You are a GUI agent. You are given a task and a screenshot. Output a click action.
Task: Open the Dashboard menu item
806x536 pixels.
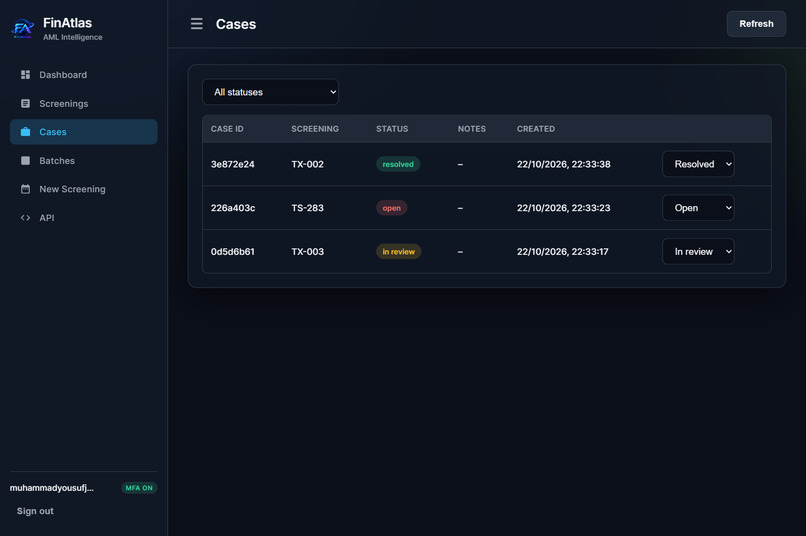coord(83,75)
